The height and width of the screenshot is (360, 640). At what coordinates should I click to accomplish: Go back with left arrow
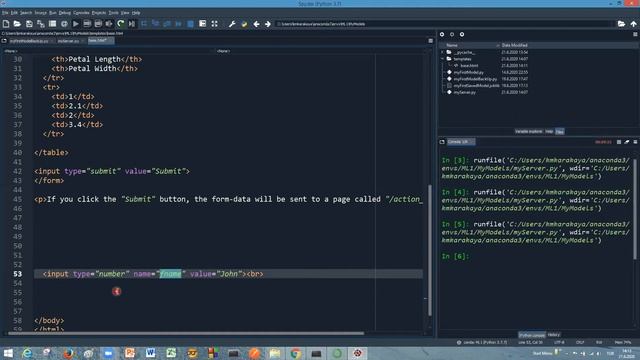pyautogui.click(x=256, y=24)
